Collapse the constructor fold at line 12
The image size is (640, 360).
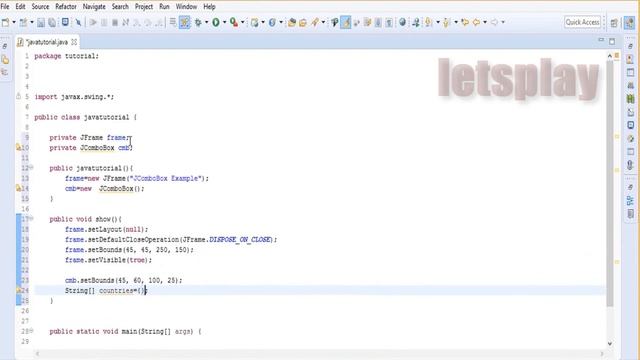click(x=31, y=167)
